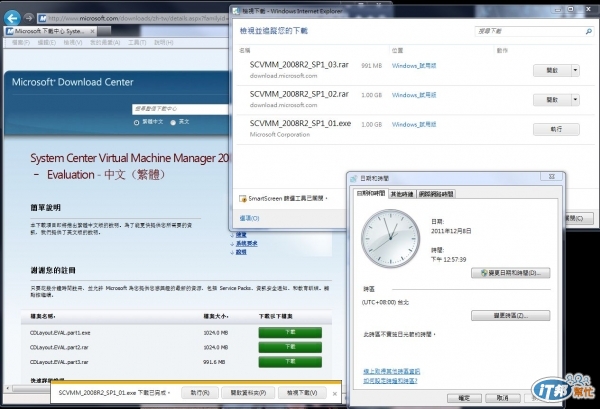The width and height of the screenshot is (600, 409).
Task: Select the Microsoft 下載中心 browser tab
Action: (x=51, y=31)
